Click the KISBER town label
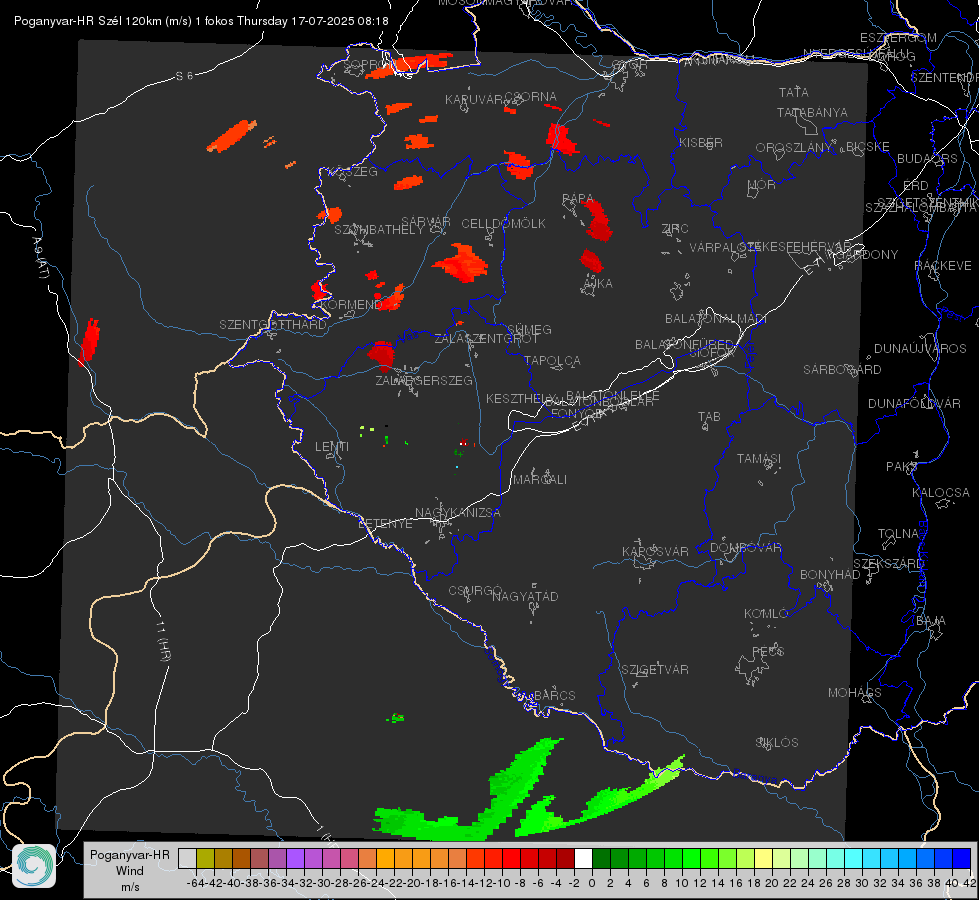The image size is (979, 900). (701, 142)
